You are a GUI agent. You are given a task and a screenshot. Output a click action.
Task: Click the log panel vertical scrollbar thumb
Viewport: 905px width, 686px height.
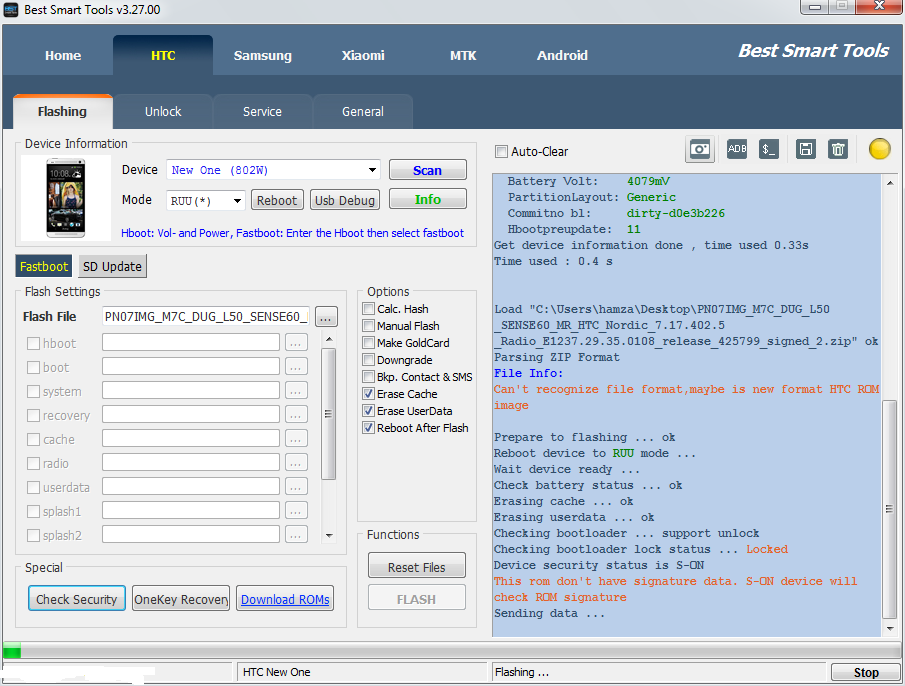(x=889, y=509)
